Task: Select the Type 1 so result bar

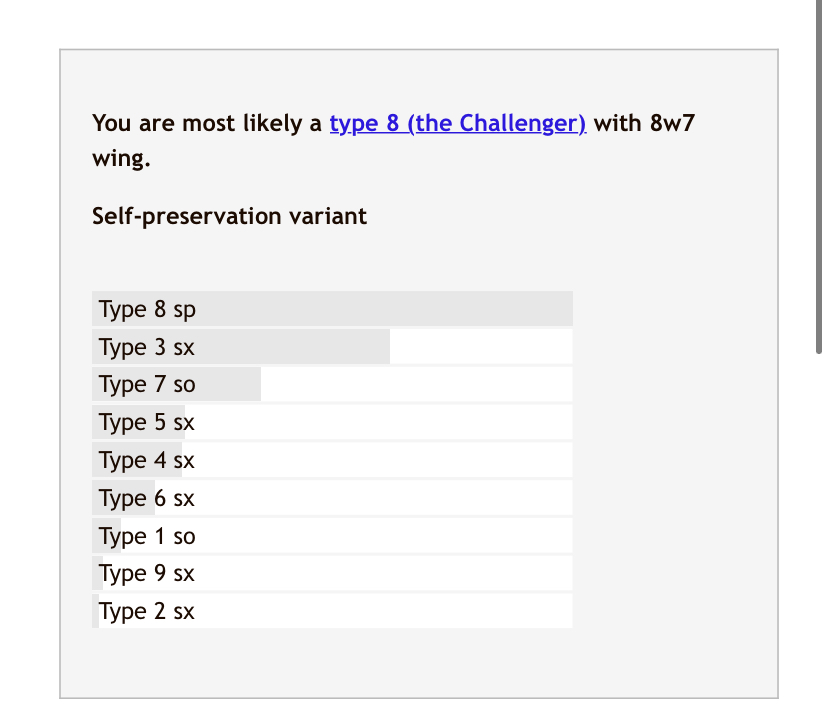Action: [332, 536]
